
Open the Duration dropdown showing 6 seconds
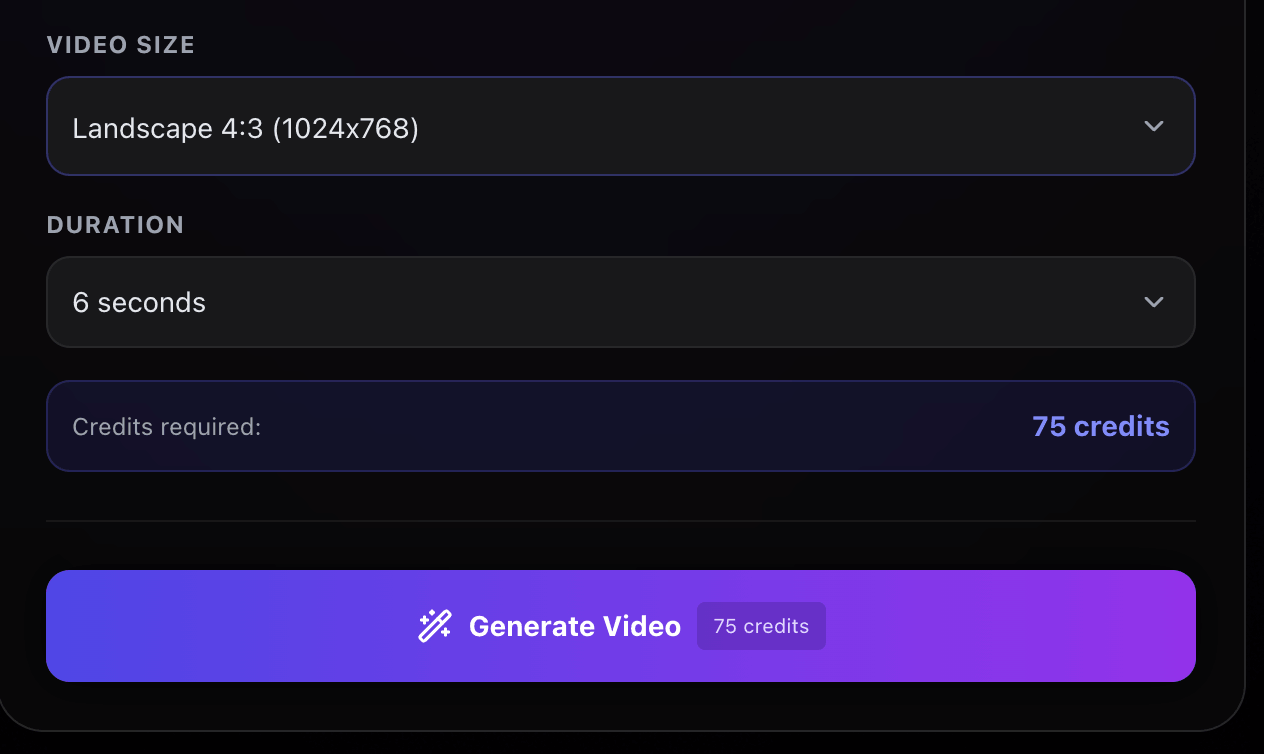(621, 301)
